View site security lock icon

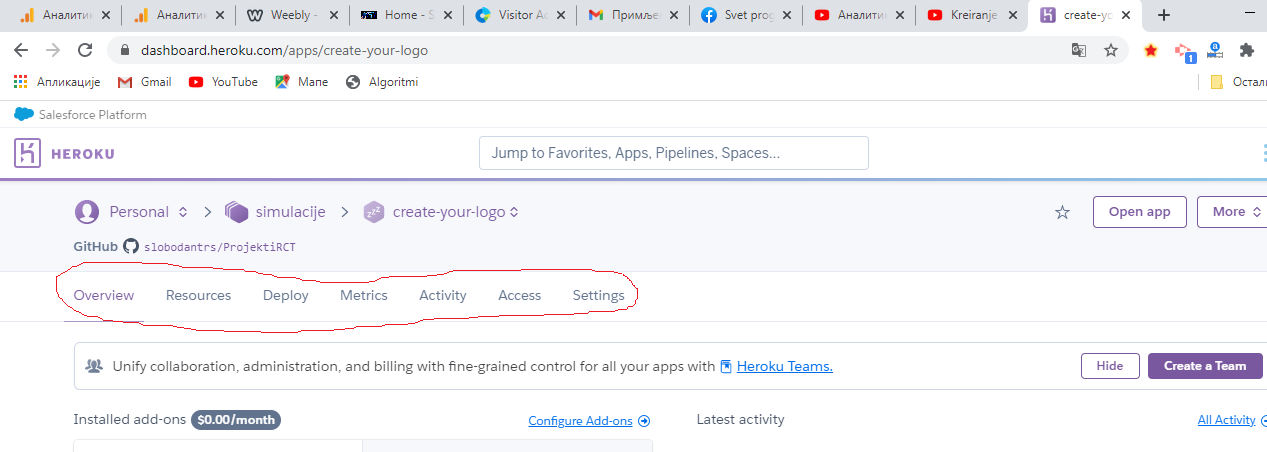pos(124,50)
